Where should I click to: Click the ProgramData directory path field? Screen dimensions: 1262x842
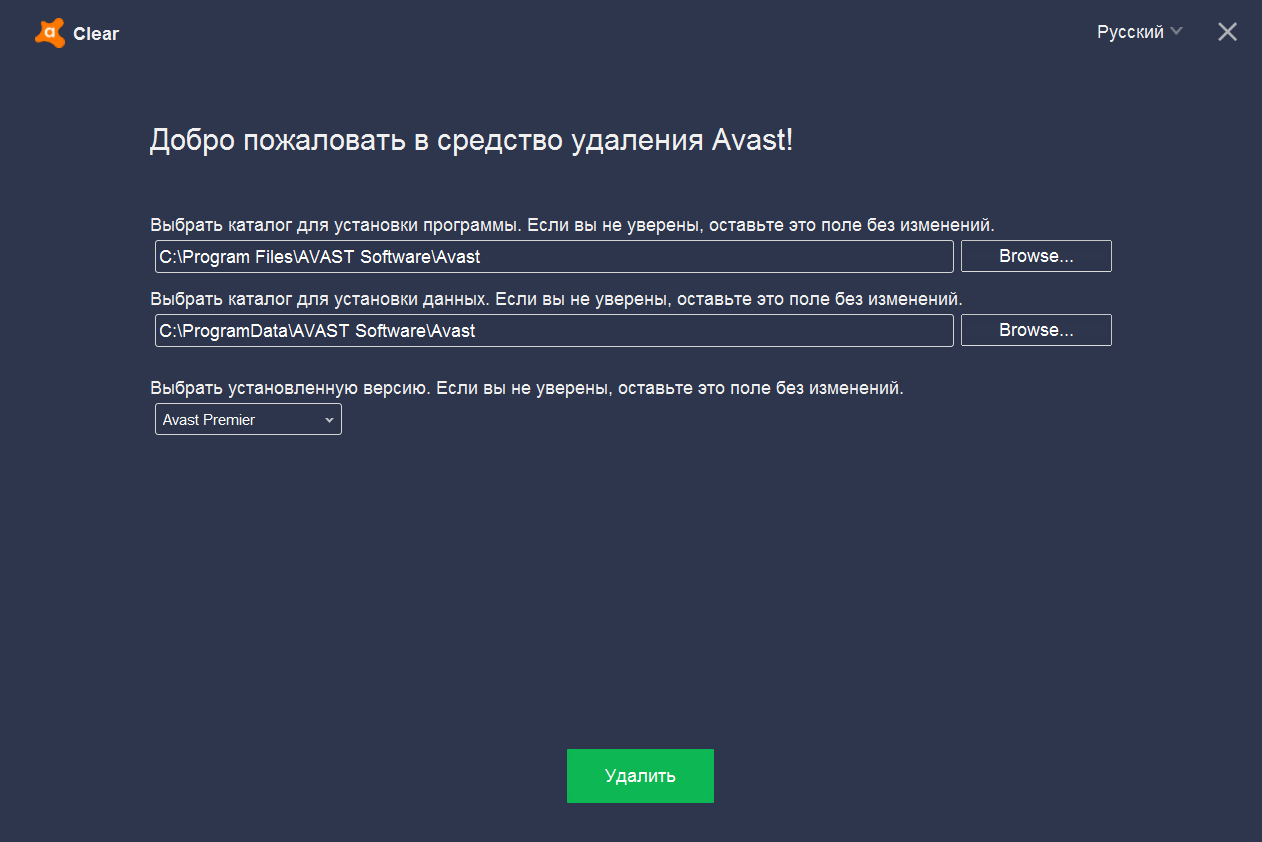tap(554, 330)
